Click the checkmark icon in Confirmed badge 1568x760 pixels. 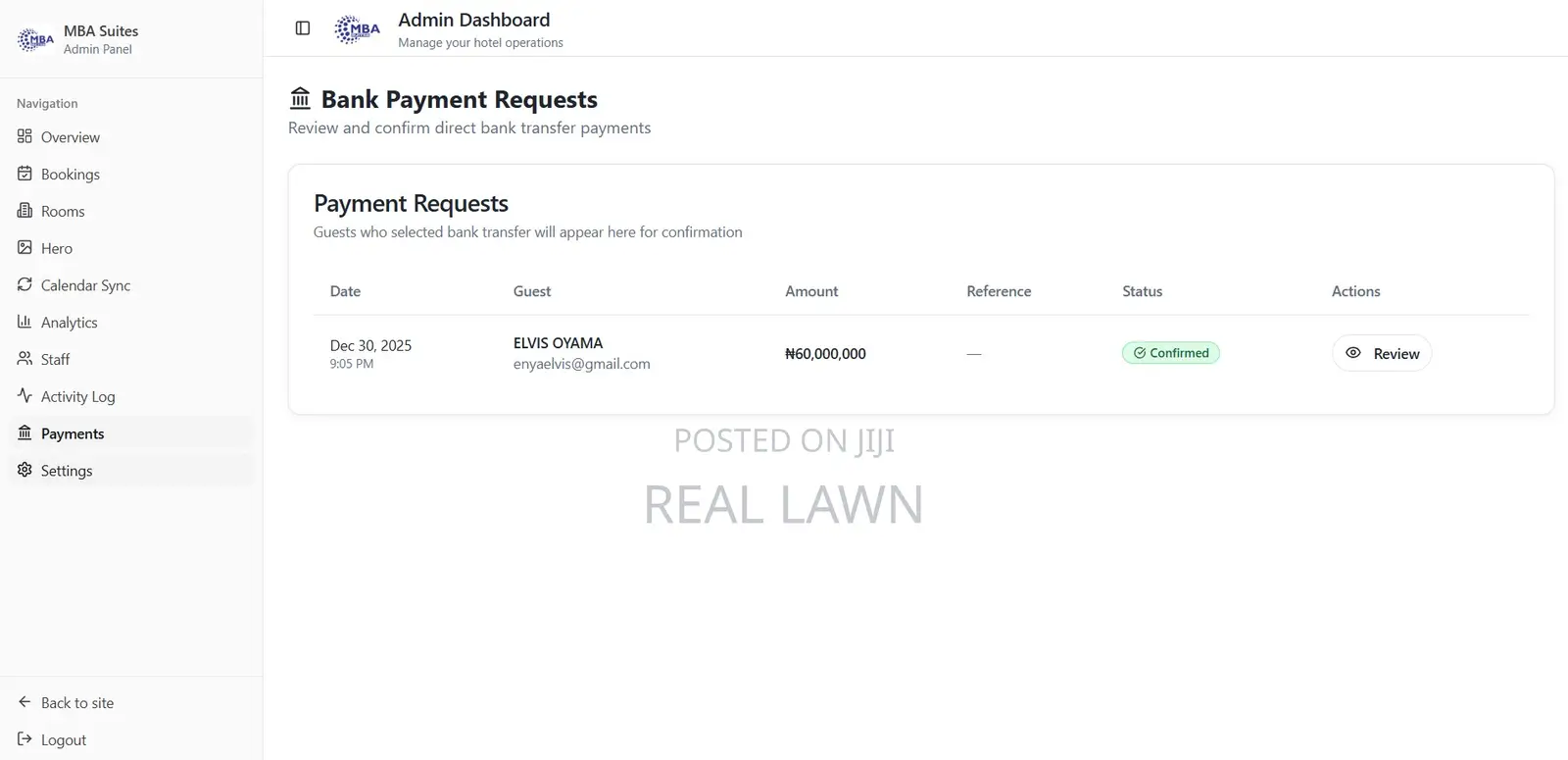[1140, 353]
